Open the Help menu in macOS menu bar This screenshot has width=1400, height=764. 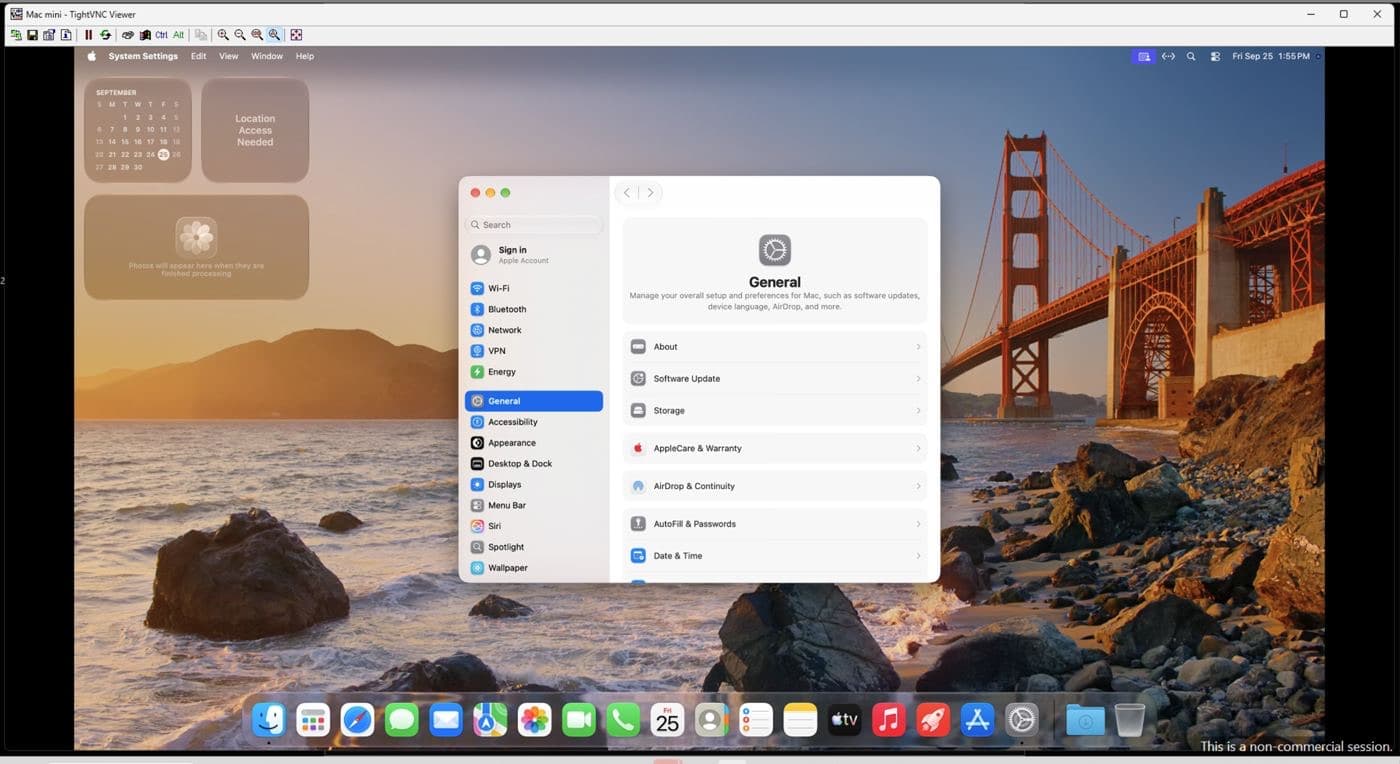point(305,56)
